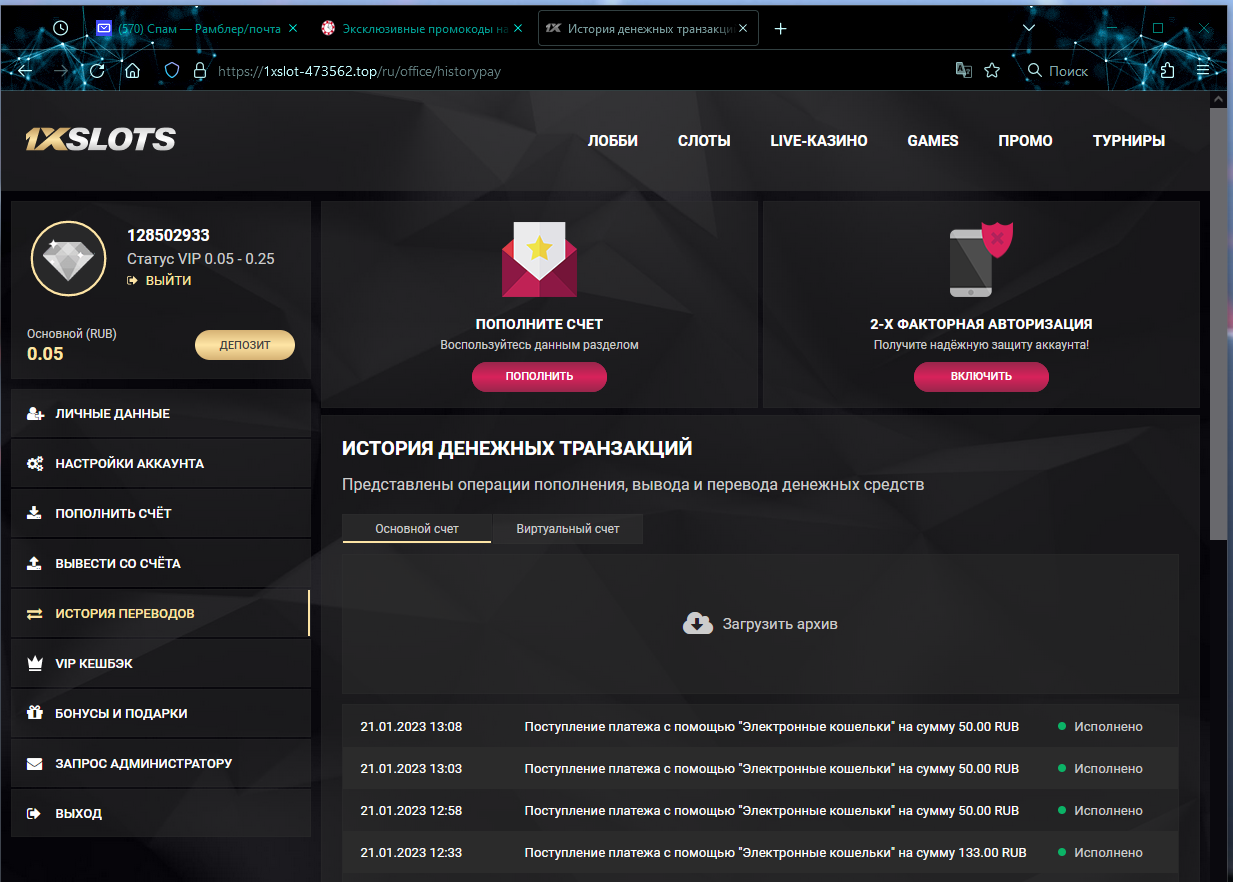Open ВЫВЕСТИ СО СЧЁТА sidebar item
1233x882 pixels.
[x=161, y=564]
